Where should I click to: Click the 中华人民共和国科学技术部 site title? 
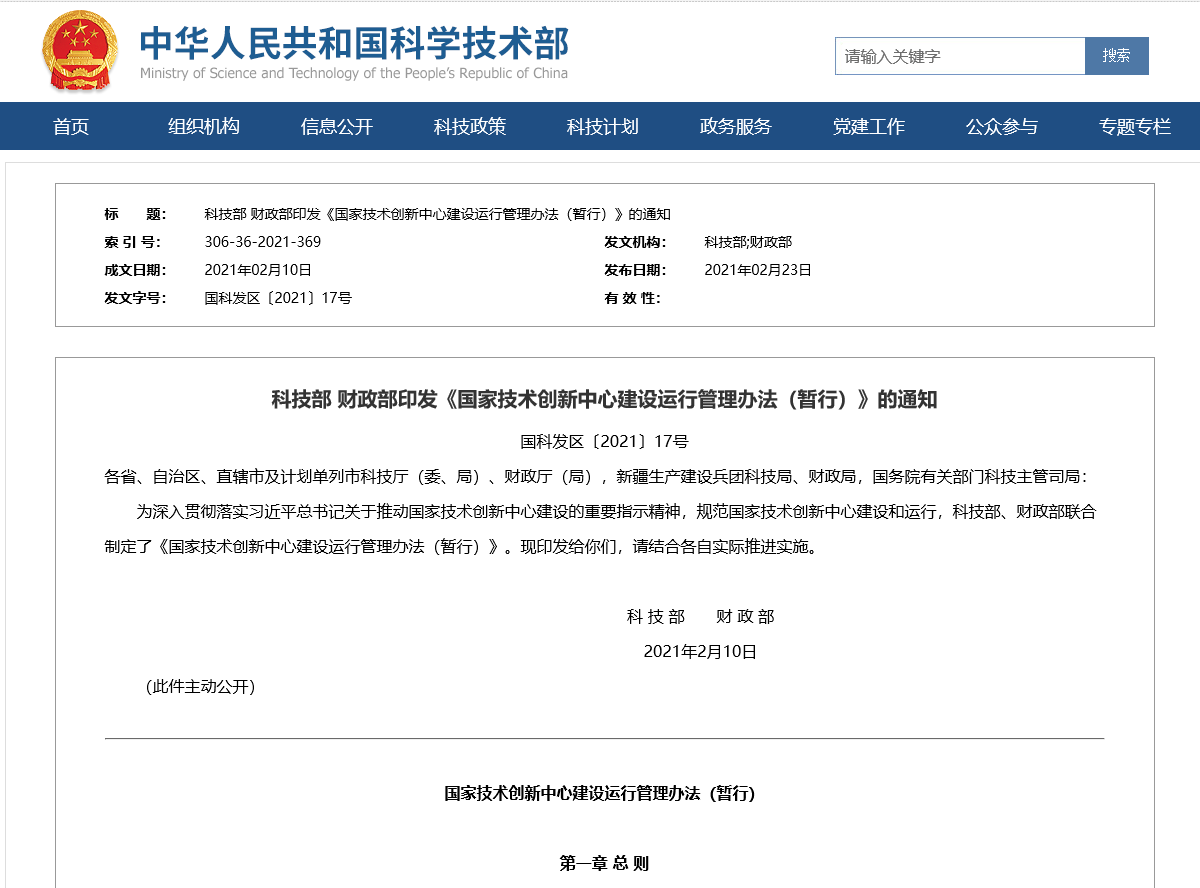point(354,45)
